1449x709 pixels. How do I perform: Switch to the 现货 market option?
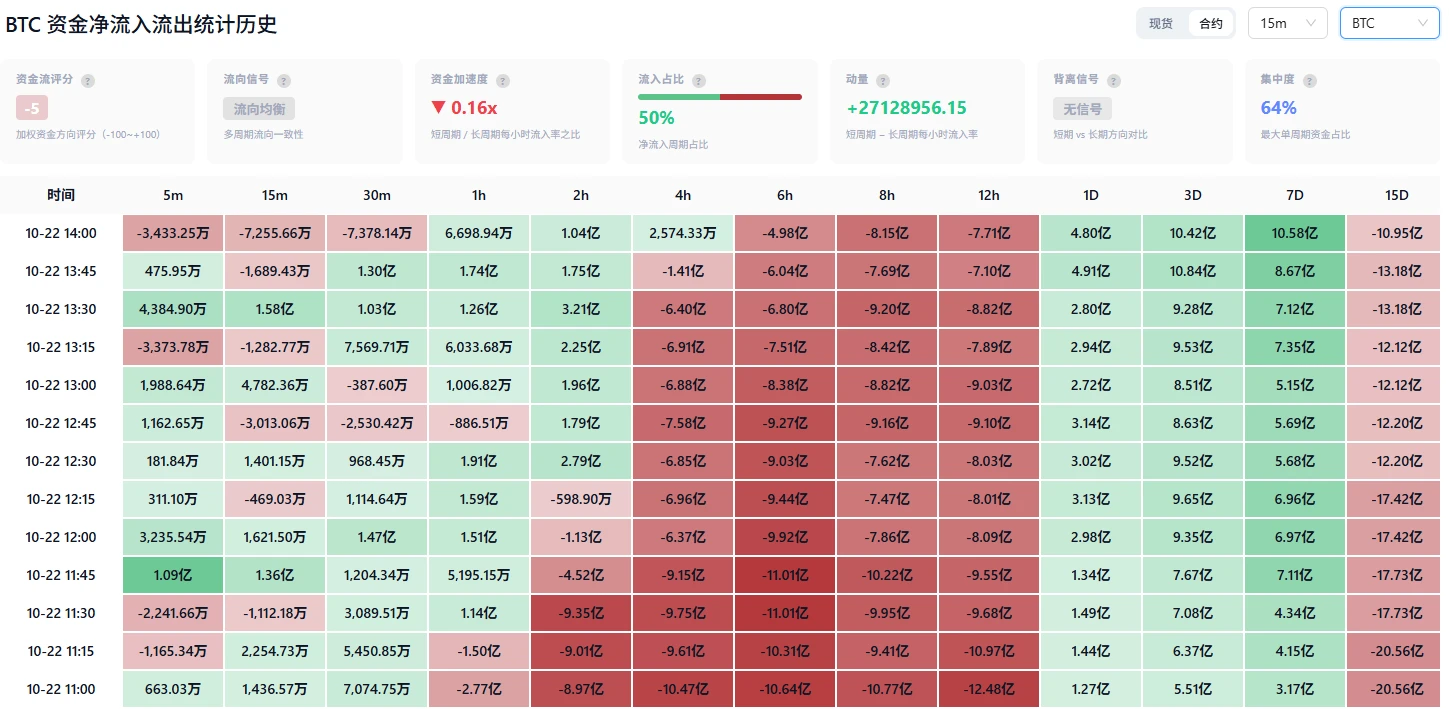1161,23
